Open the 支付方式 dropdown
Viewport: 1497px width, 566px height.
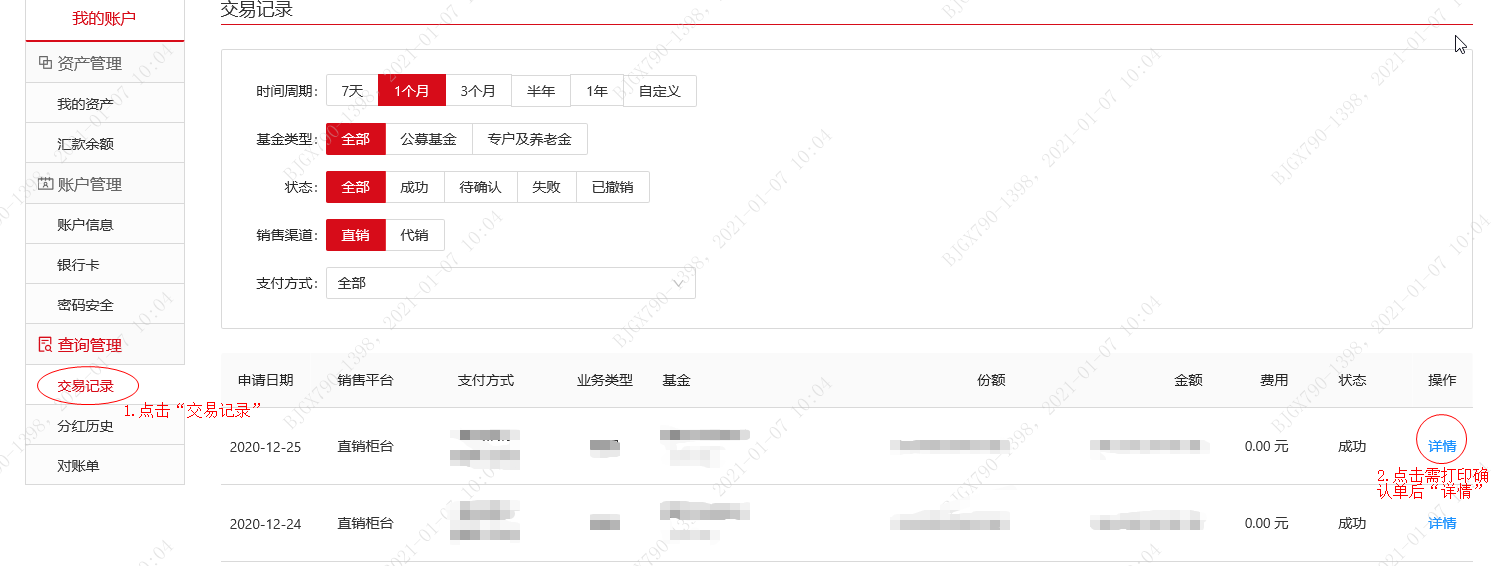[x=510, y=283]
